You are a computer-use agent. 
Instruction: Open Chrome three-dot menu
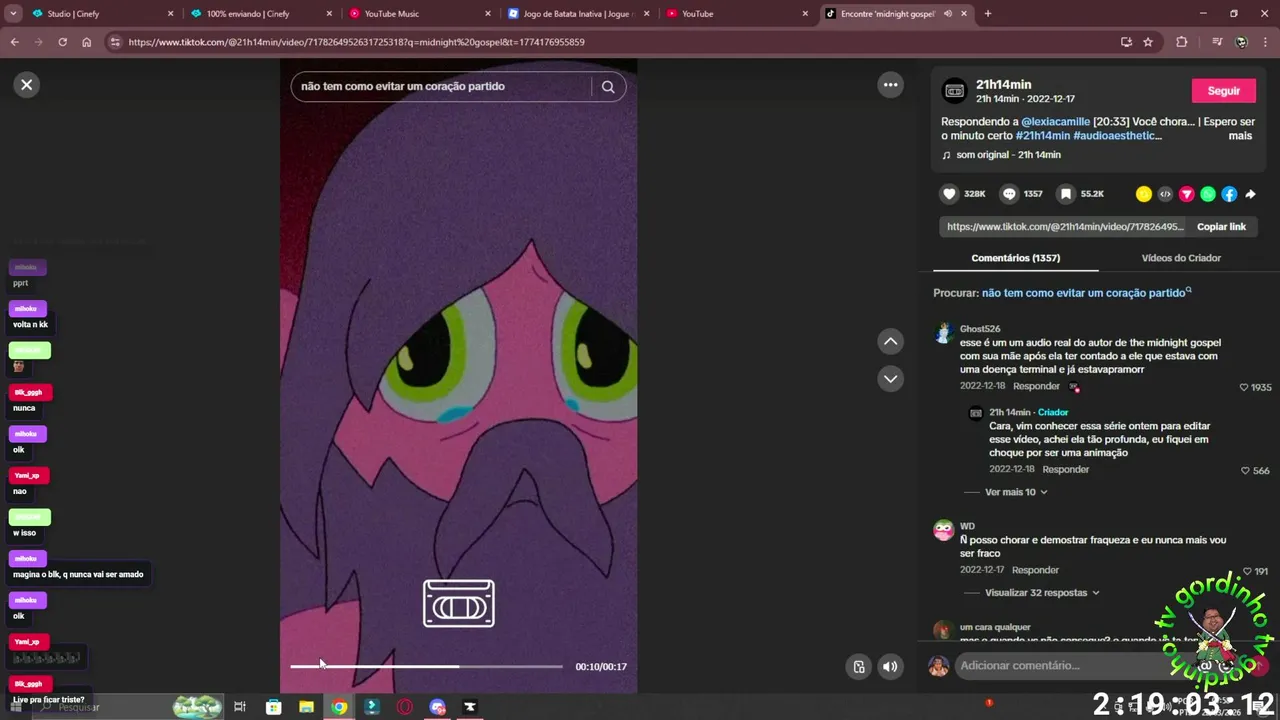pyautogui.click(x=1266, y=42)
